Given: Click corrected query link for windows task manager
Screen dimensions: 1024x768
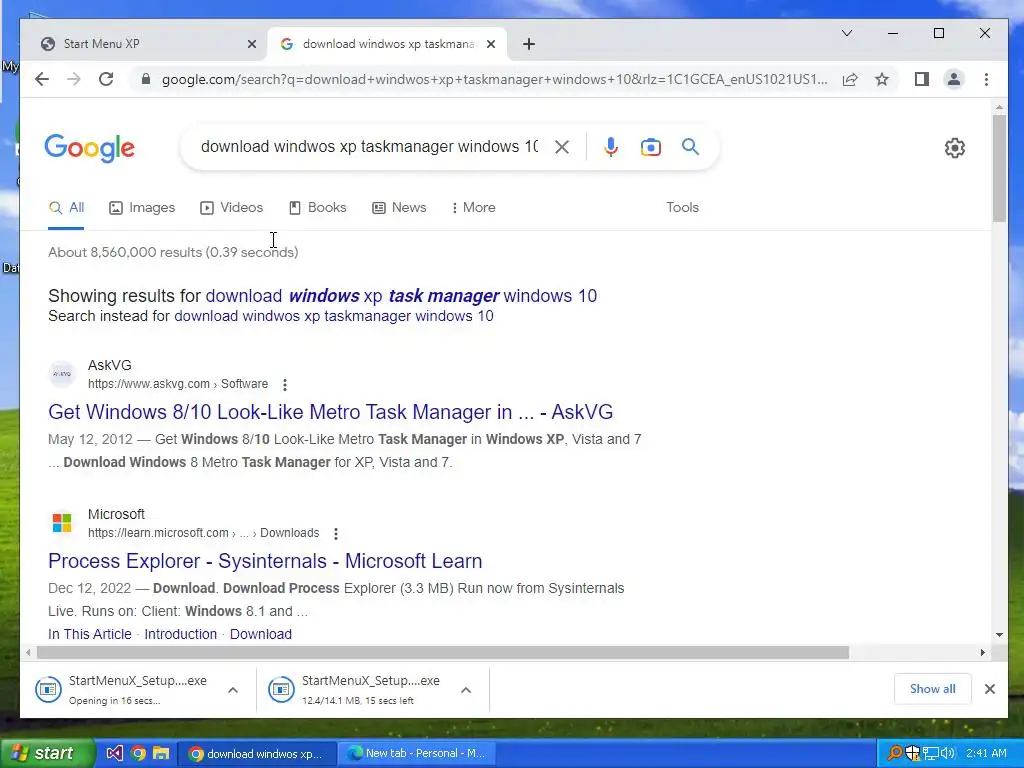Looking at the screenshot, I should (401, 296).
